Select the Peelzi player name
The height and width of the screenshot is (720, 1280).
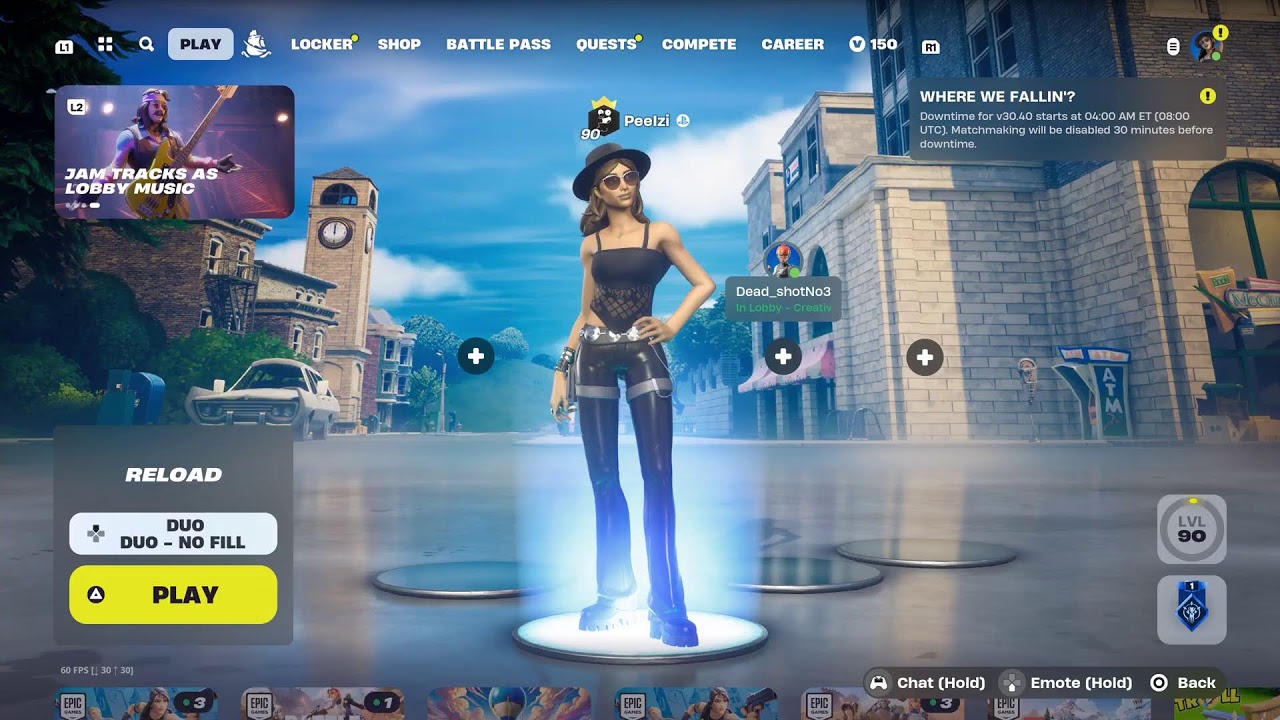(647, 121)
